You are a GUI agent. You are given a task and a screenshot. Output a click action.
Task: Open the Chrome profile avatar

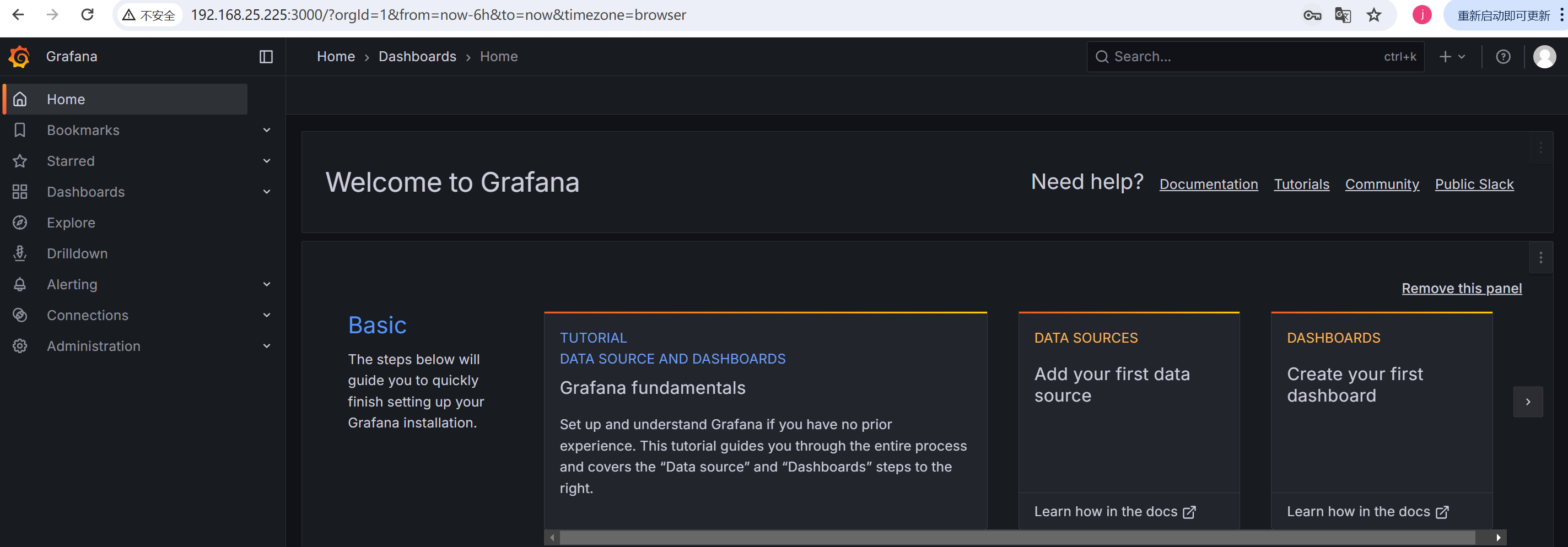pyautogui.click(x=1422, y=15)
